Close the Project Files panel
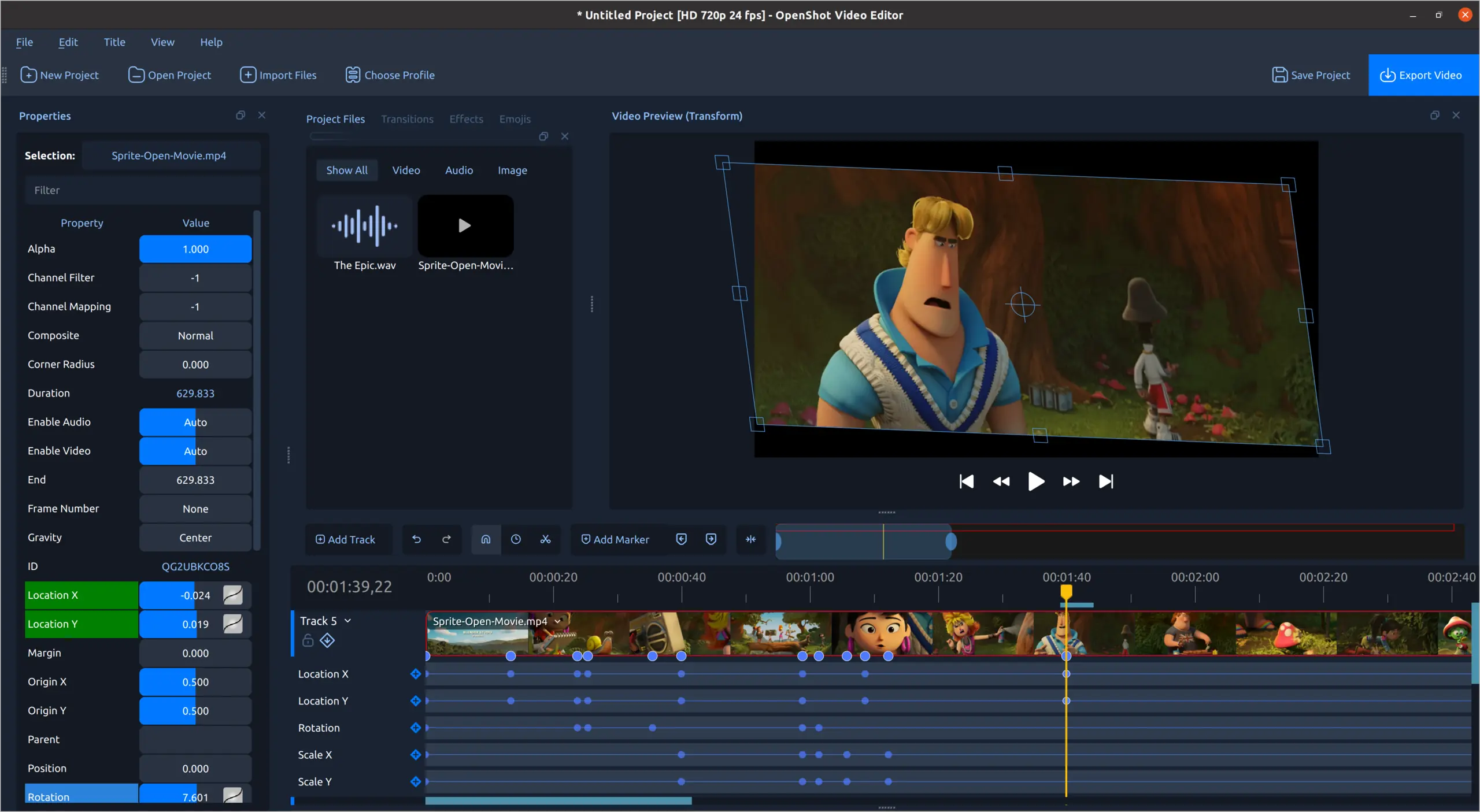Screen dimensions: 1480x812 tap(565, 136)
